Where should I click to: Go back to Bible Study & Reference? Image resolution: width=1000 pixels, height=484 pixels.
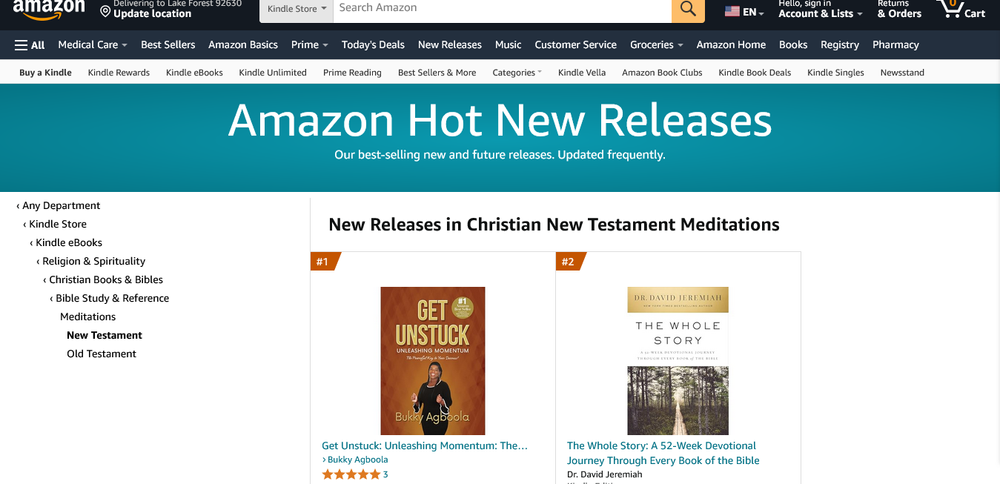(x=112, y=298)
